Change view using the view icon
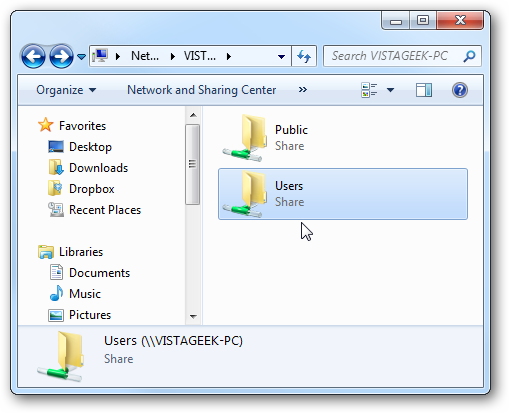 (x=369, y=90)
